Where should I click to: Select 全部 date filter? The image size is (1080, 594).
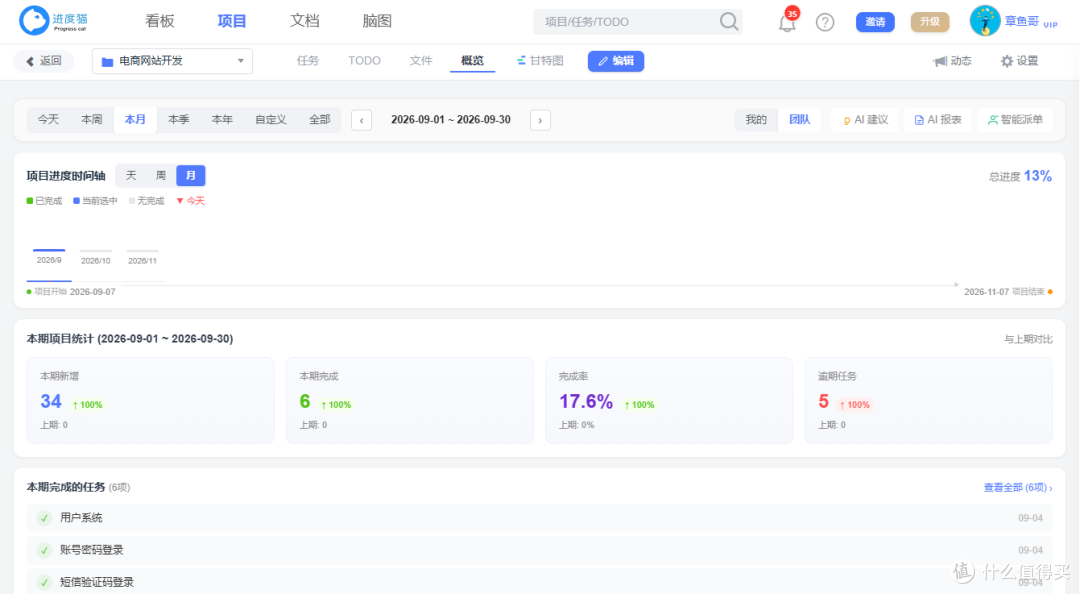[x=320, y=119]
